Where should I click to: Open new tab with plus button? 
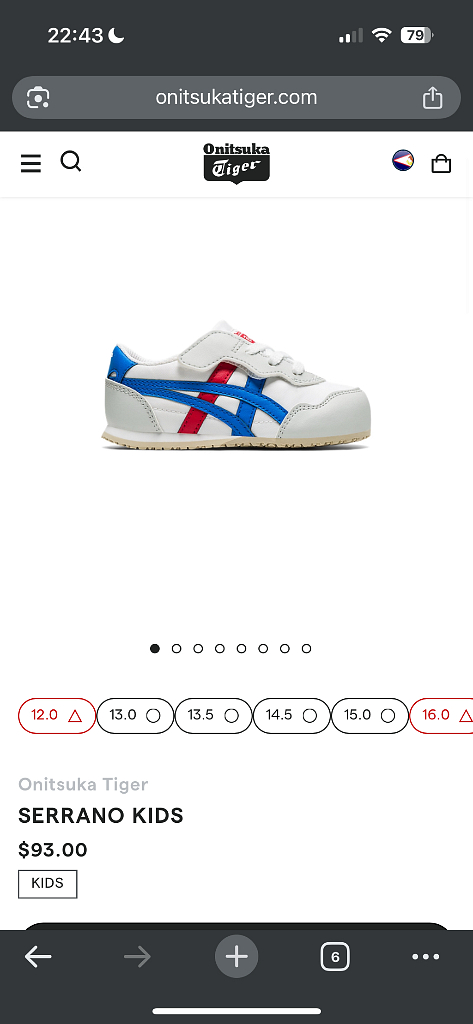click(236, 957)
